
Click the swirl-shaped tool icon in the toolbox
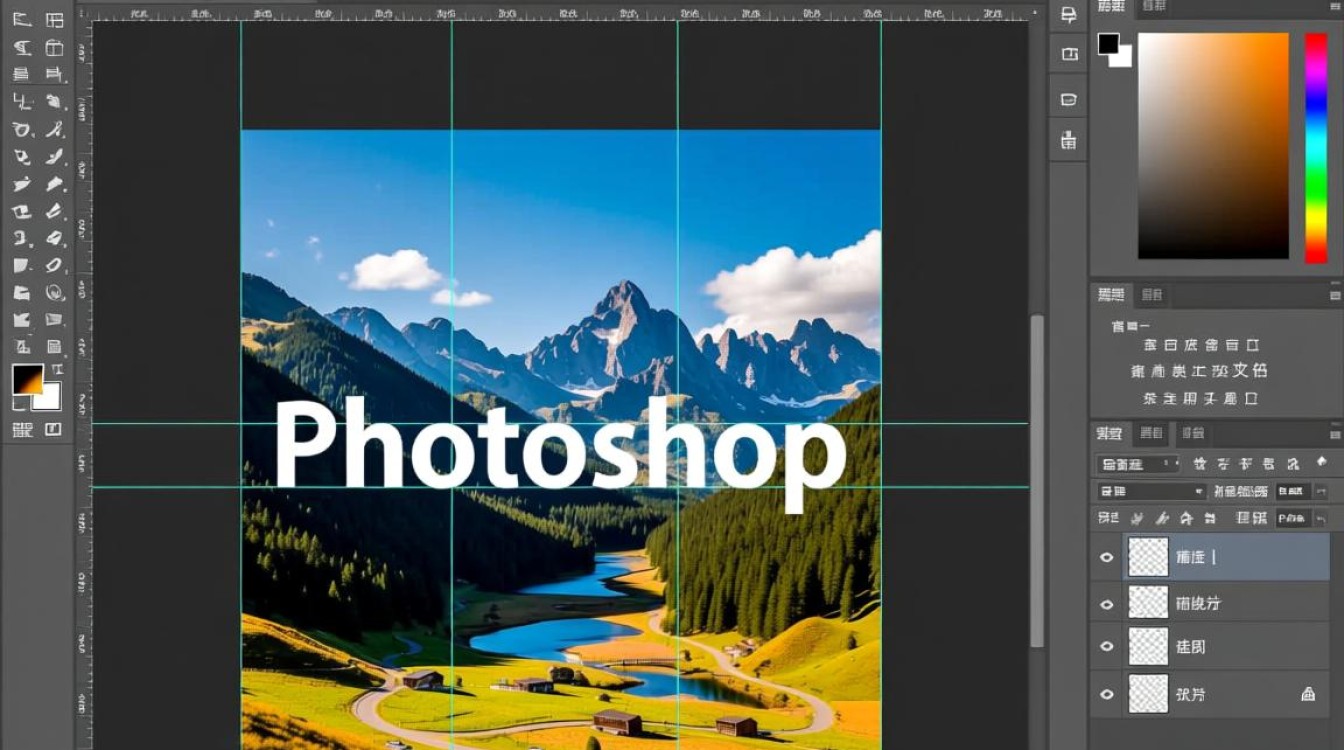pyautogui.click(x=55, y=293)
